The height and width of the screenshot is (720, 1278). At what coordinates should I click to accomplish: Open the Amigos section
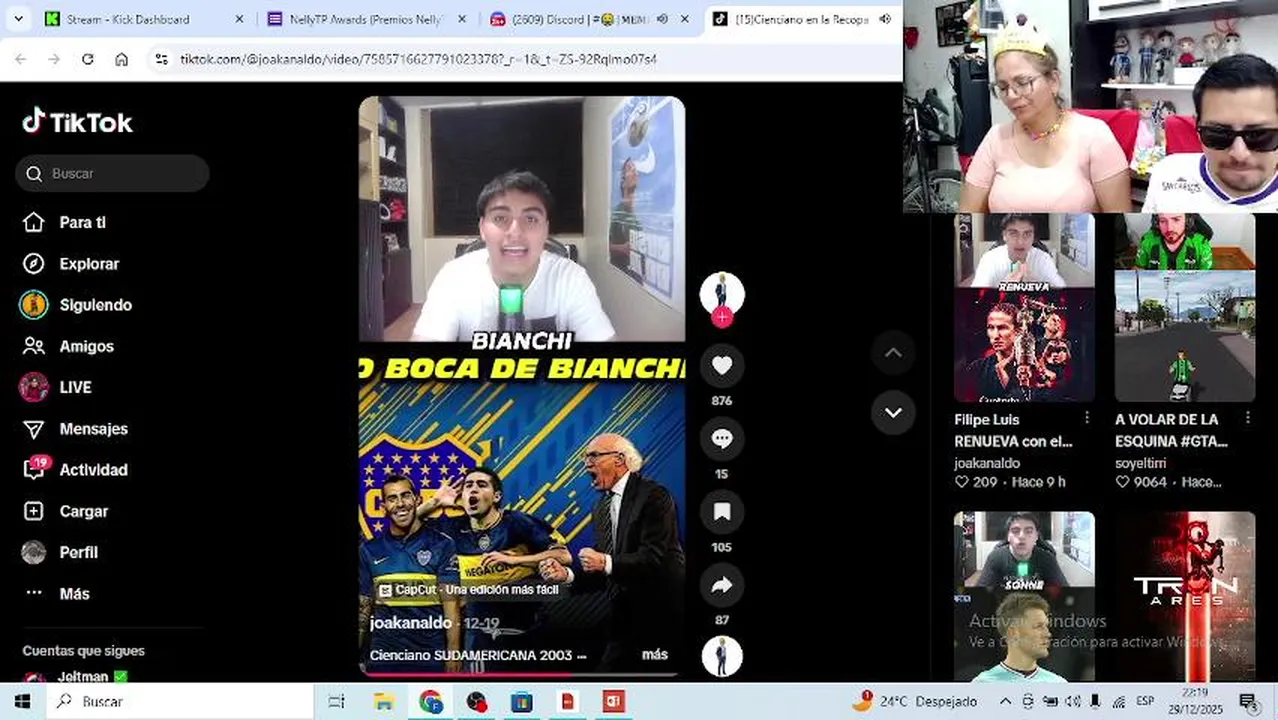tap(68, 346)
